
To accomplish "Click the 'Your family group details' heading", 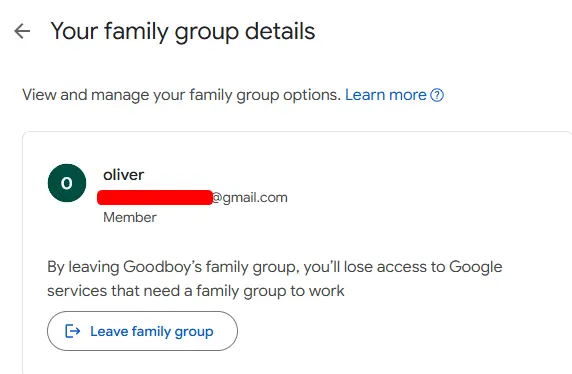I will [x=183, y=32].
